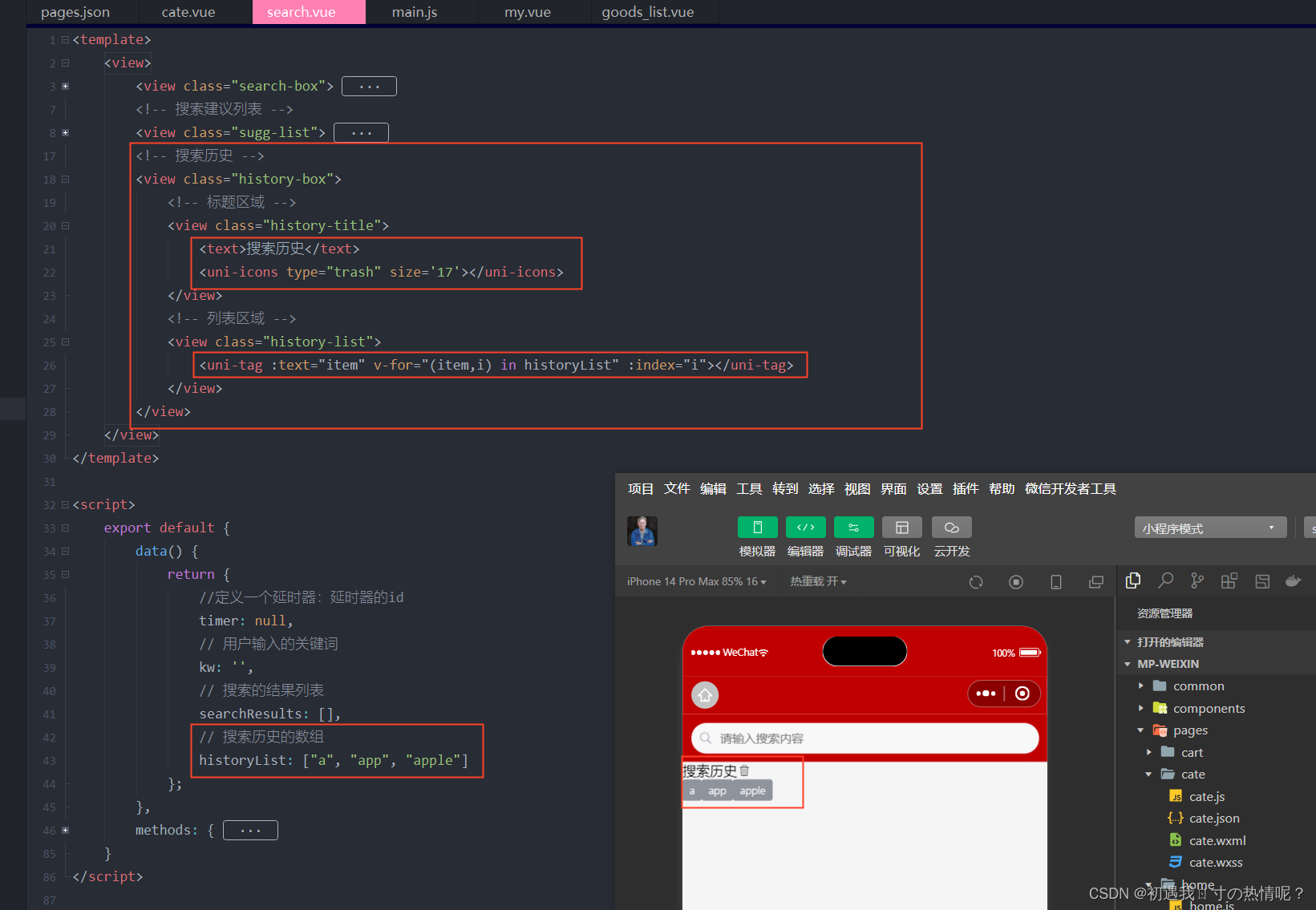Open the 项目 menu in WeChat DevTools
The height and width of the screenshot is (910, 1316).
(641, 488)
